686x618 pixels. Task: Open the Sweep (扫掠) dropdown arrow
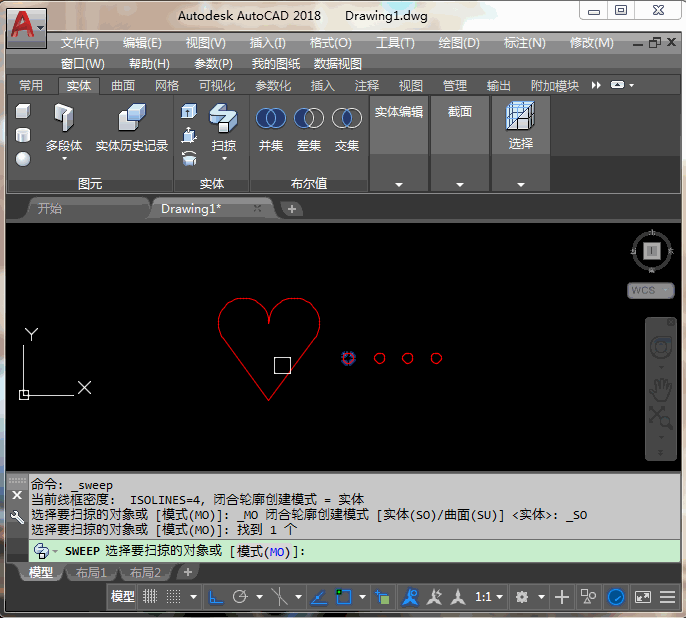pyautogui.click(x=224, y=159)
